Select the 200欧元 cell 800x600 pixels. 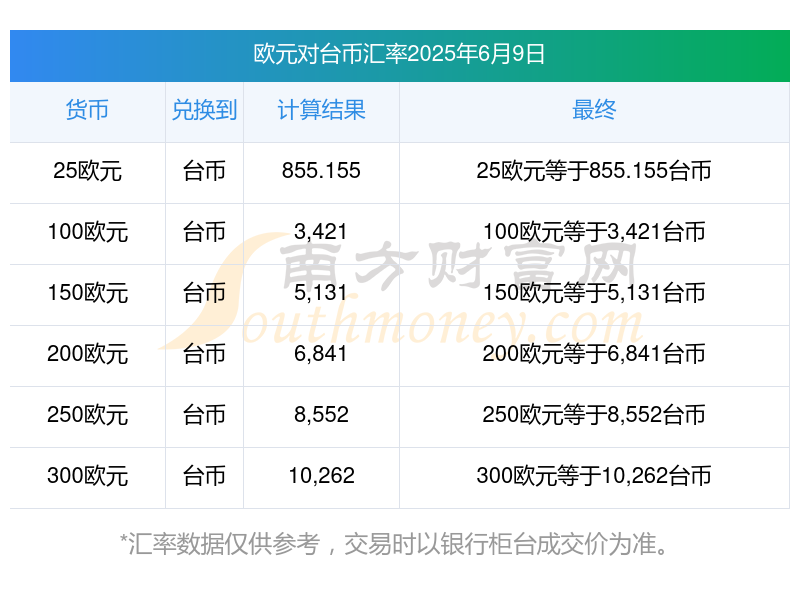(87, 354)
